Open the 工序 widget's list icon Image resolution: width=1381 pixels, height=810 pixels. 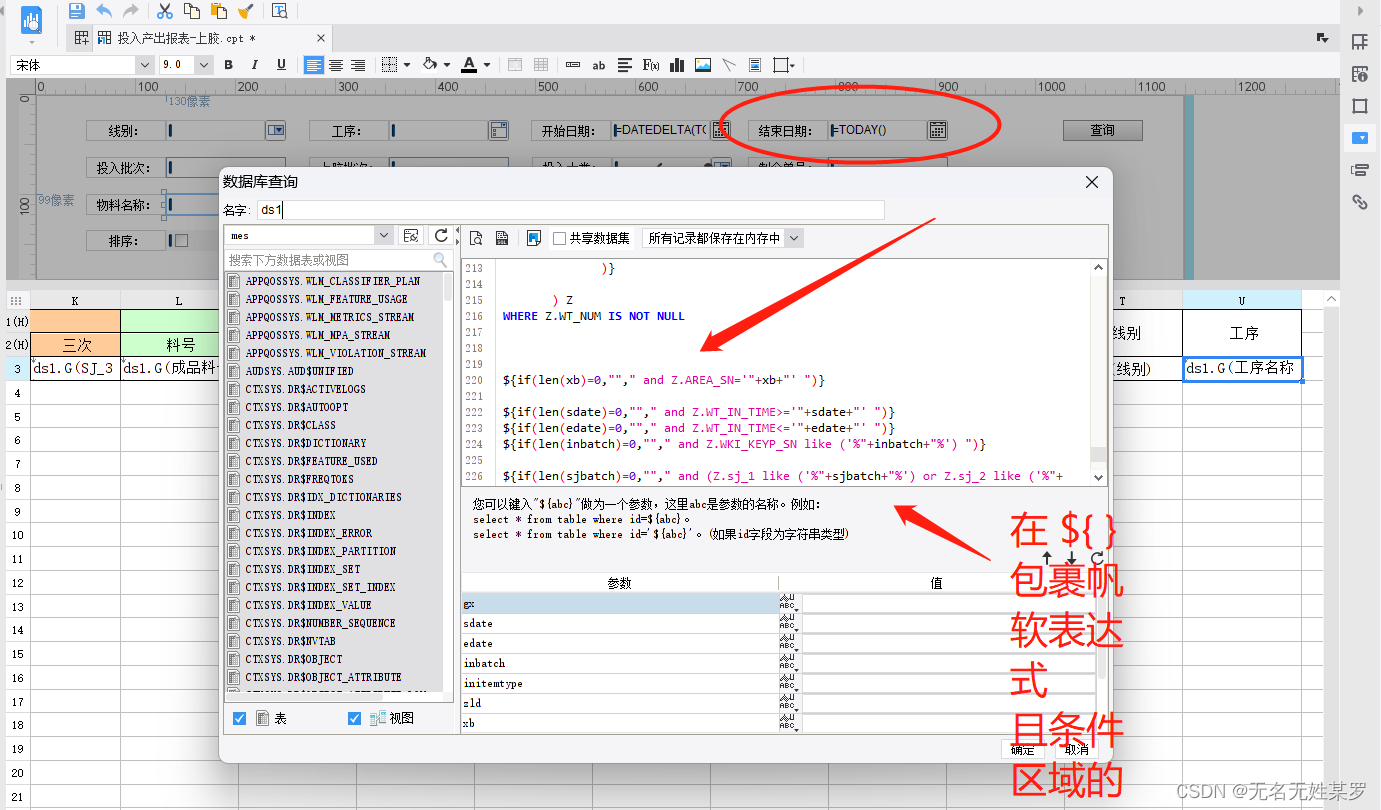[499, 130]
